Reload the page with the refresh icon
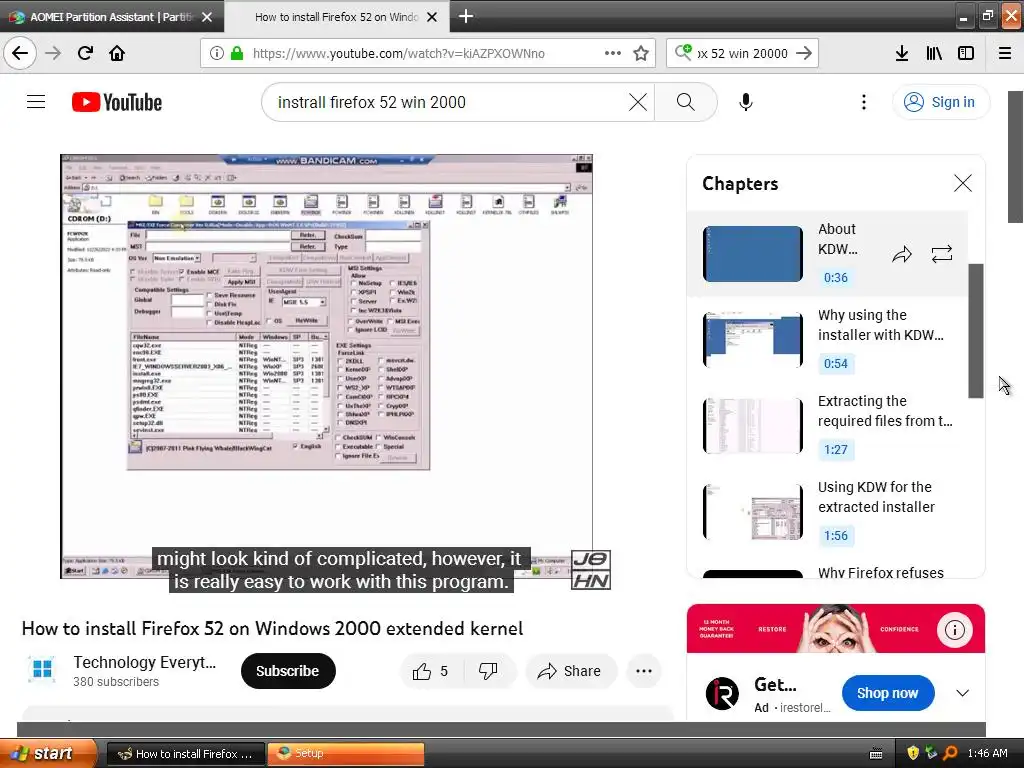 point(85,53)
